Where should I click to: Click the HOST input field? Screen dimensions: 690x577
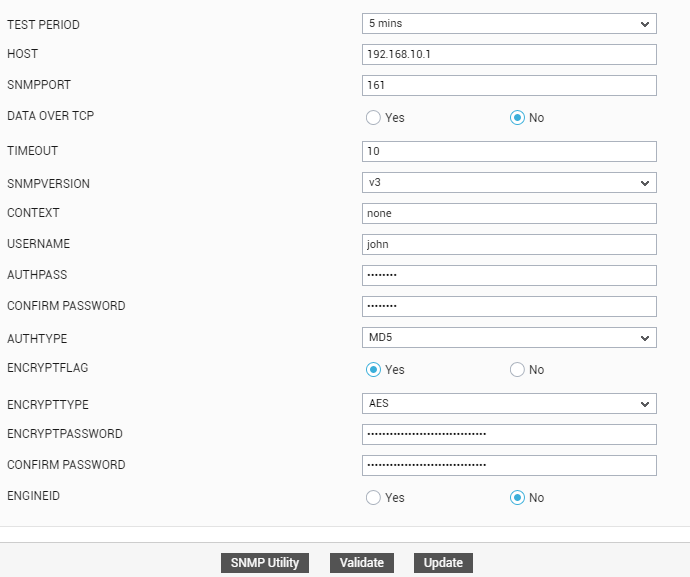point(509,54)
